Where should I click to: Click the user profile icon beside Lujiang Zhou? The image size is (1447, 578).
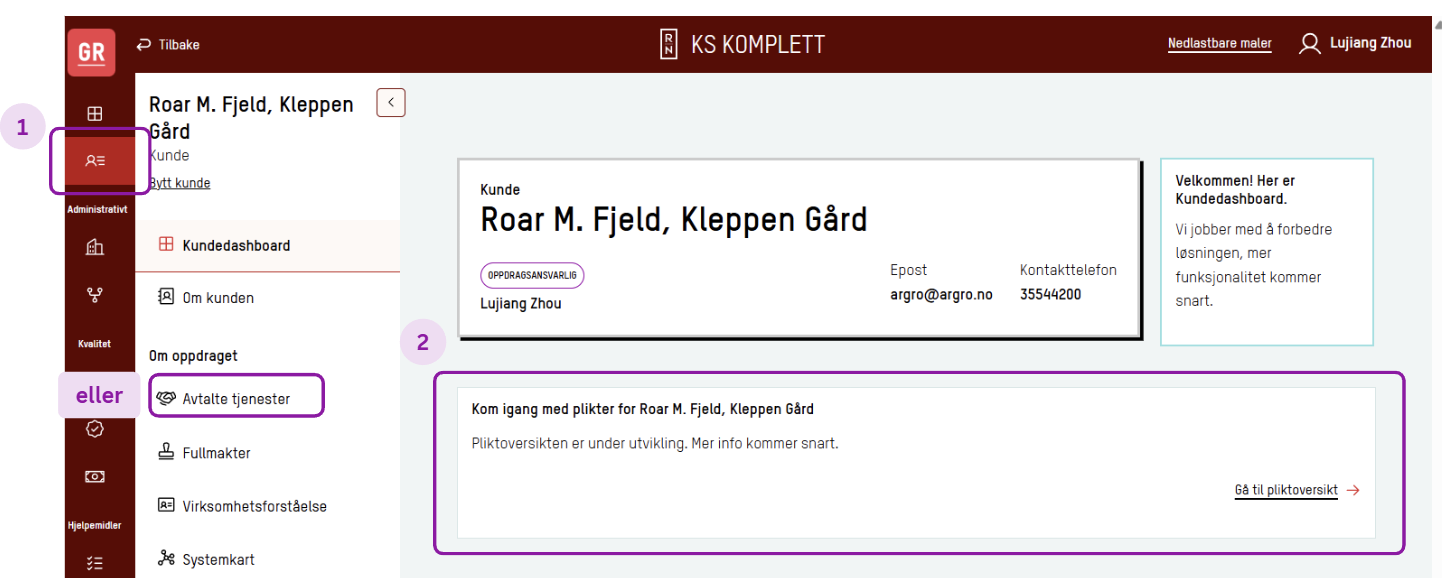(1309, 44)
